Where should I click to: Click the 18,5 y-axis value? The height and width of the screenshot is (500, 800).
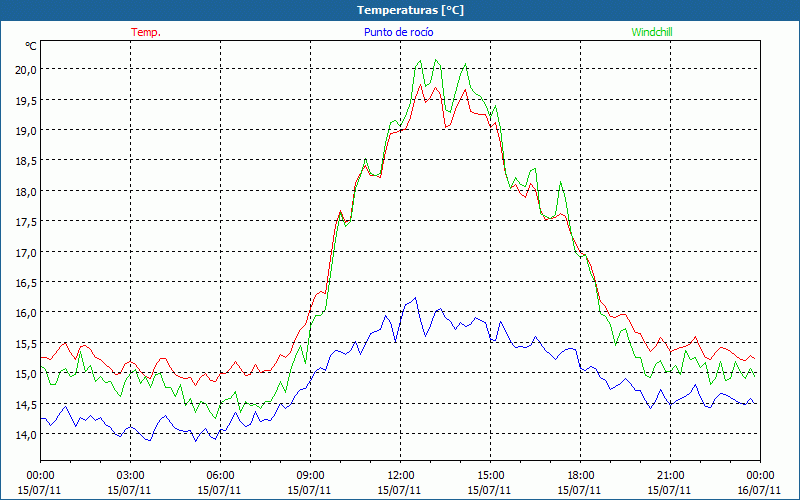(x=26, y=161)
